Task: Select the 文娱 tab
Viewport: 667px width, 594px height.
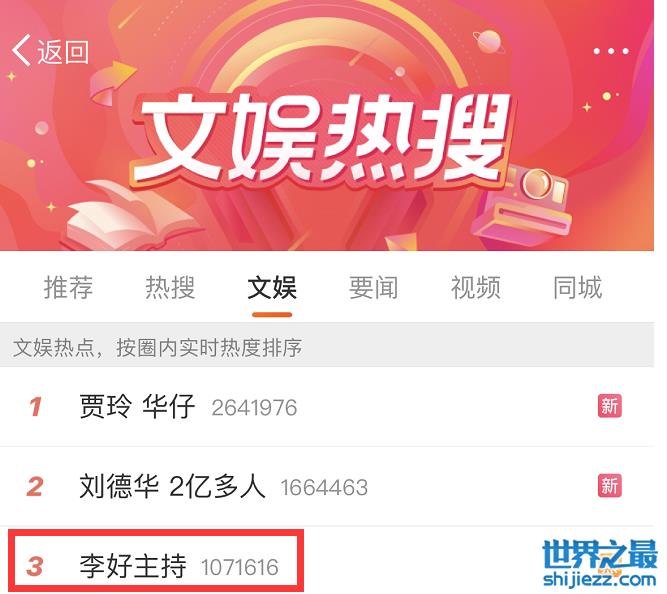Action: pos(272,287)
